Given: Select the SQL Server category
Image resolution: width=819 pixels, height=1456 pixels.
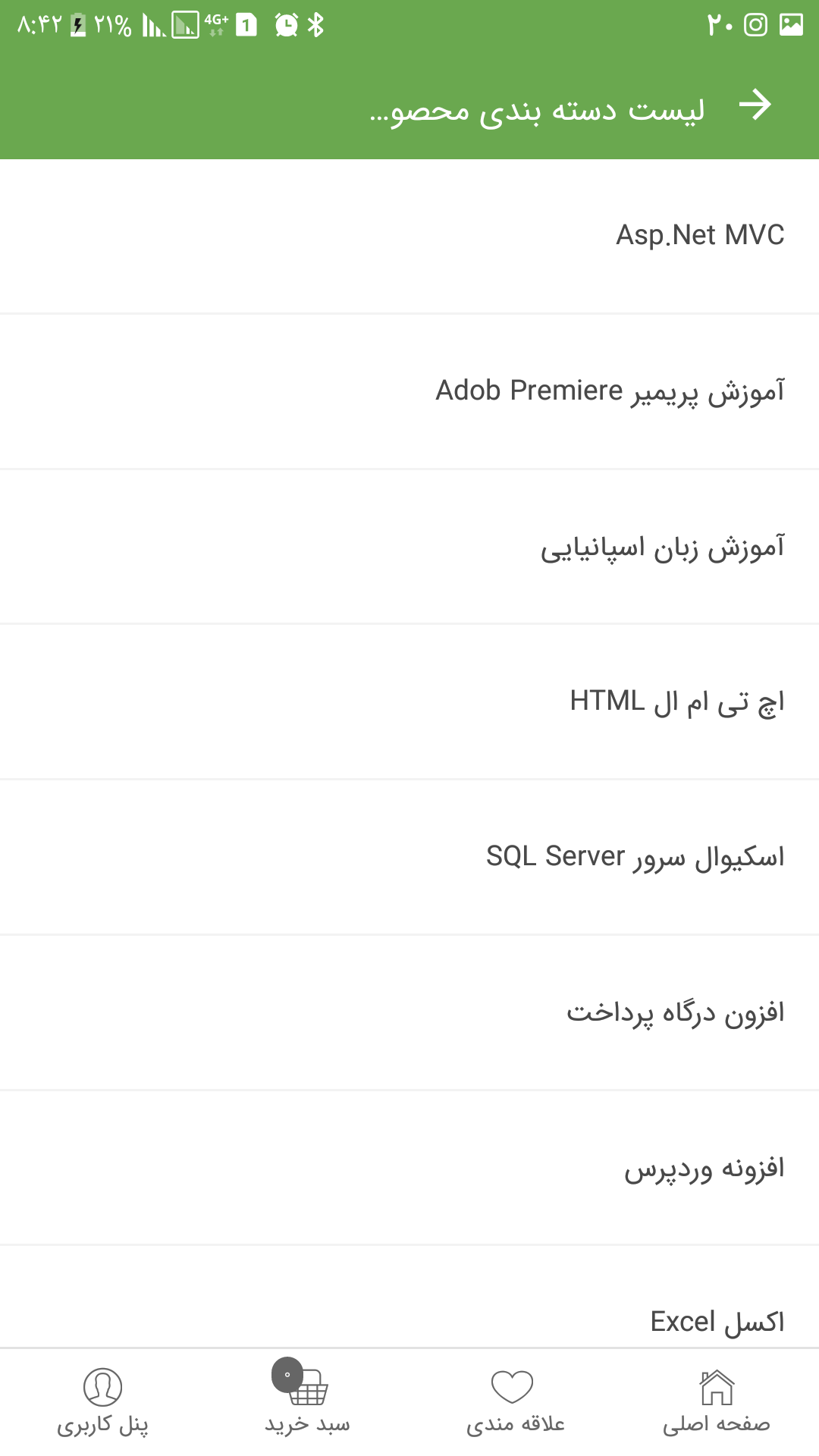Looking at the screenshot, I should [635, 857].
